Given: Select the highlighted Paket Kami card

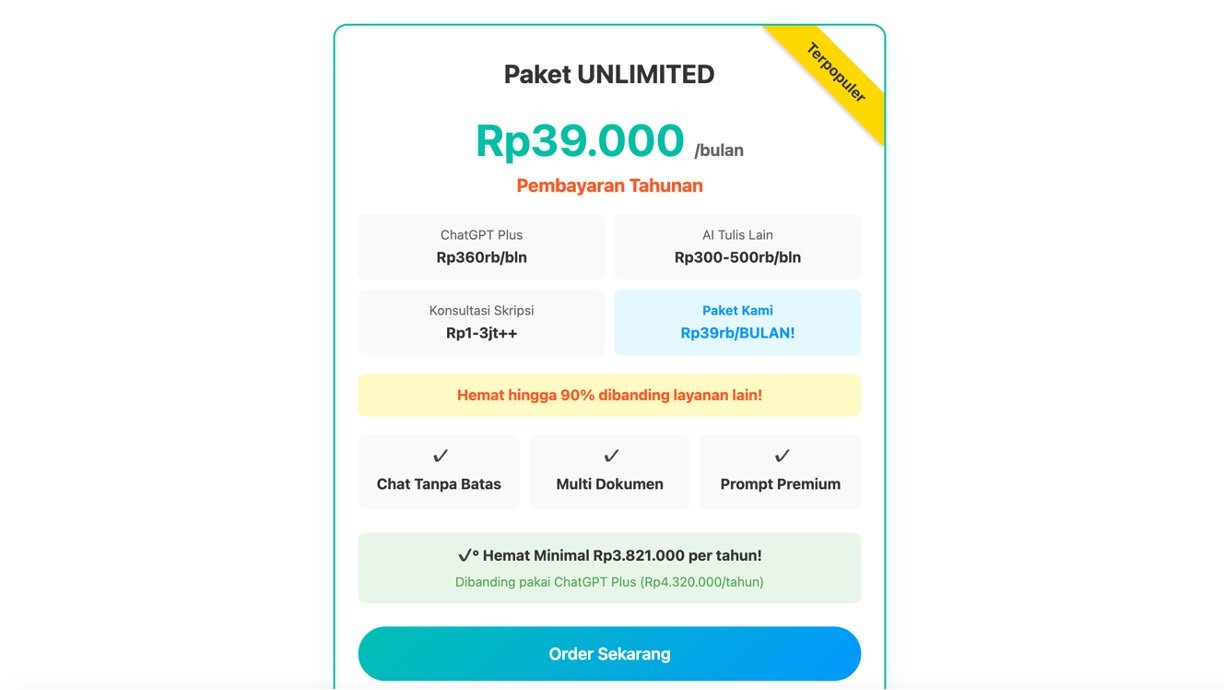Looking at the screenshot, I should tap(737, 322).
